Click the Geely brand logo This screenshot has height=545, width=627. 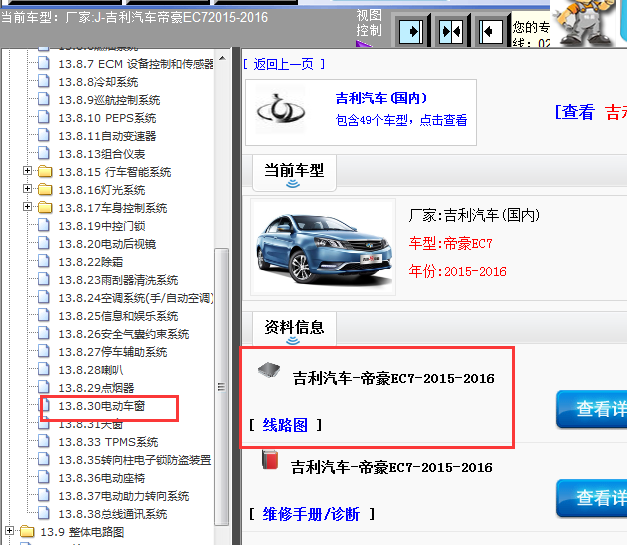pyautogui.click(x=281, y=109)
